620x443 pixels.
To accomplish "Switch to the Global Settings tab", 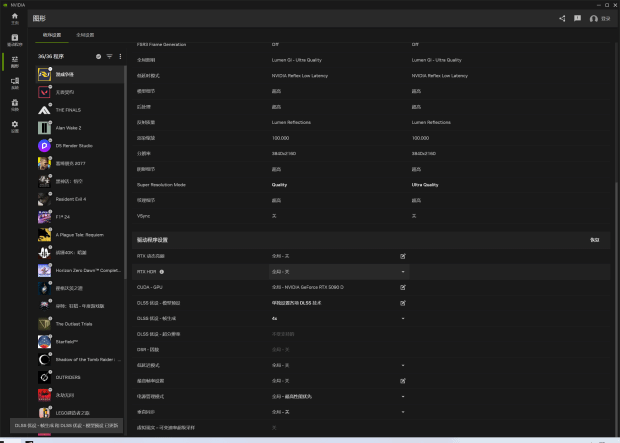I will (x=85, y=35).
